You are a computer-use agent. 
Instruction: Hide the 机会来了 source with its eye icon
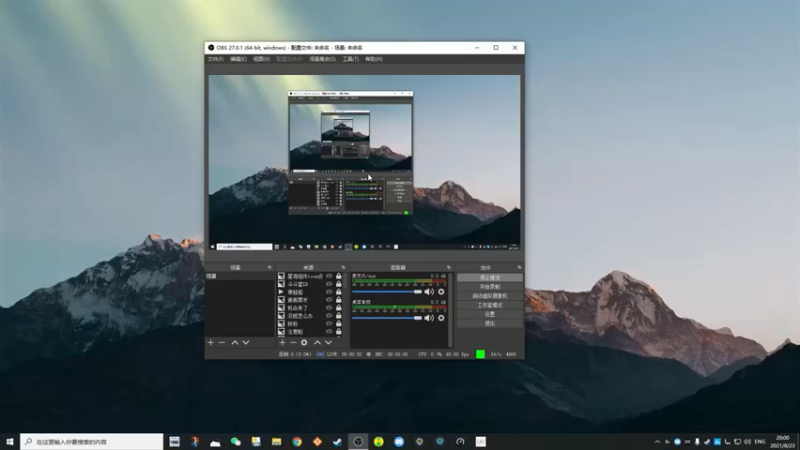[329, 308]
